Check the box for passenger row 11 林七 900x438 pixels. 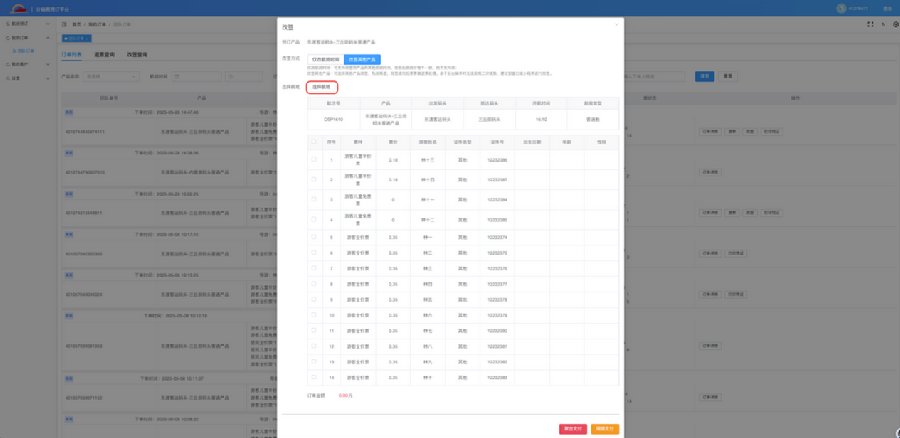[x=313, y=331]
